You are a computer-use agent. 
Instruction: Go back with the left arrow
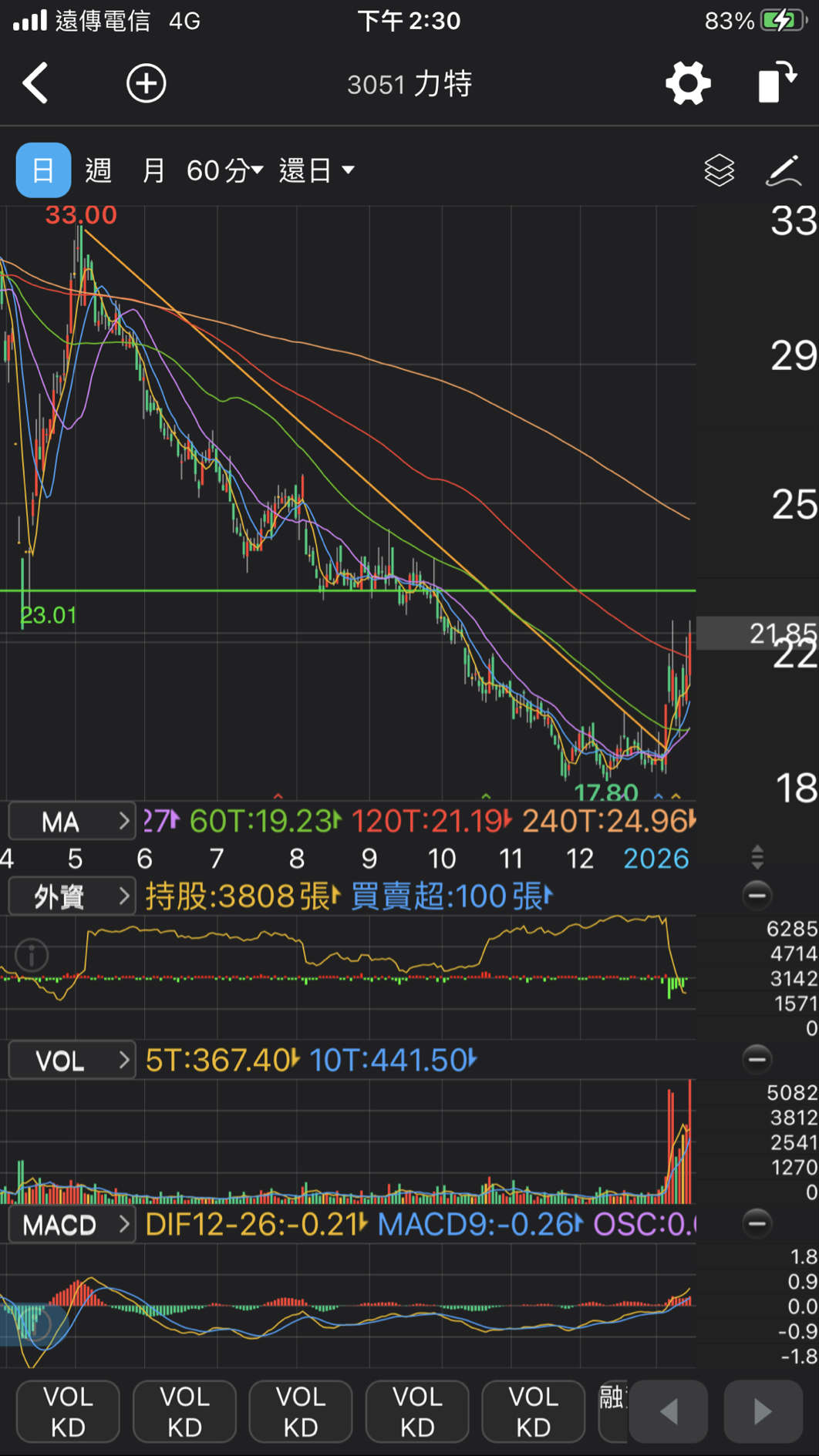click(x=35, y=83)
